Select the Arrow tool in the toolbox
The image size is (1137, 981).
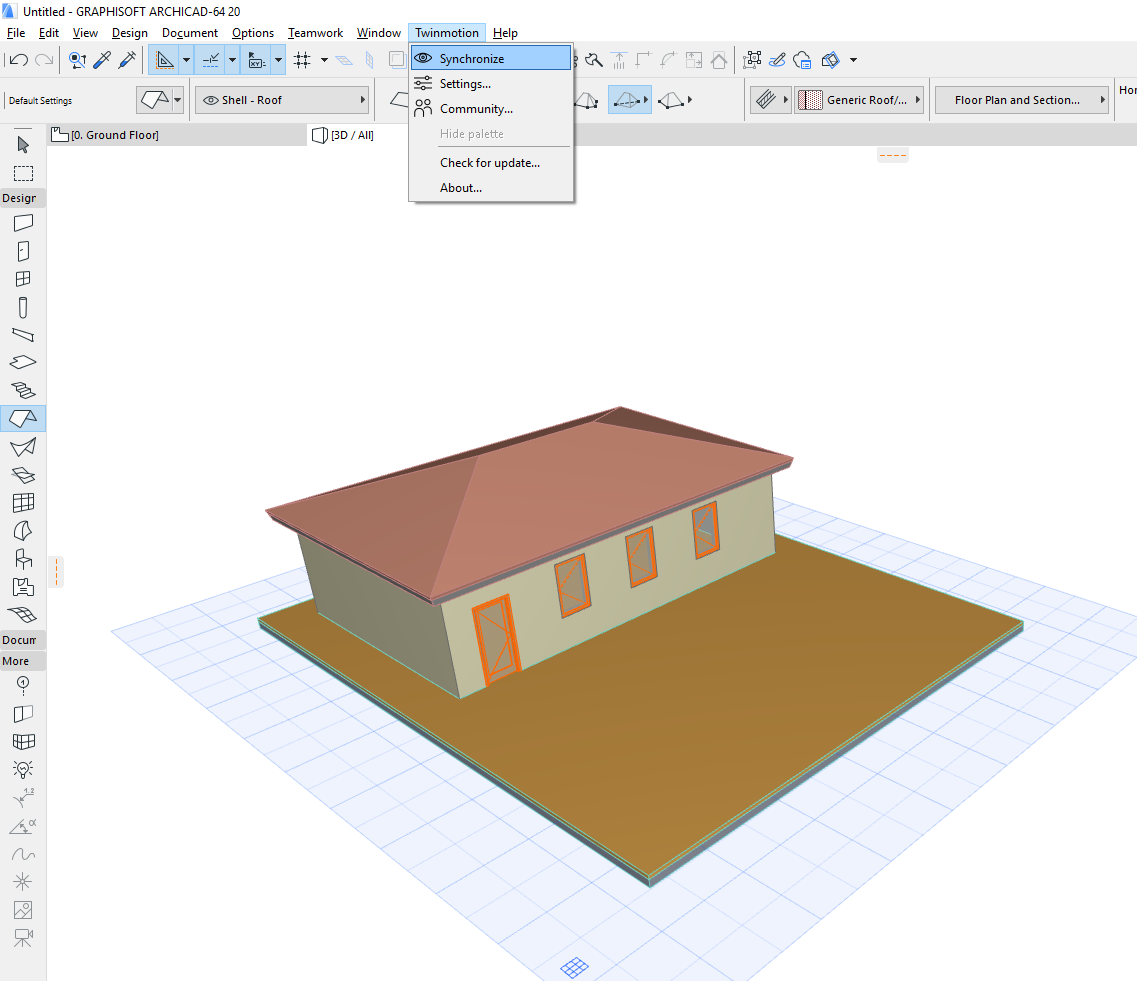(23, 145)
